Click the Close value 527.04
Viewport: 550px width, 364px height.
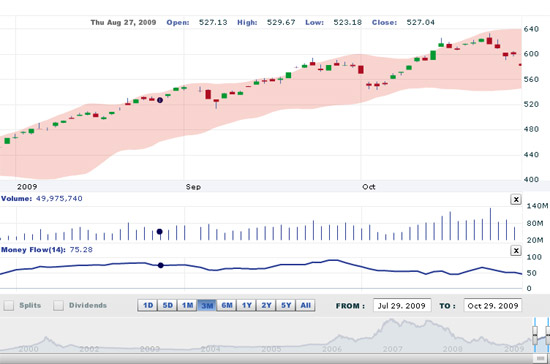point(420,22)
